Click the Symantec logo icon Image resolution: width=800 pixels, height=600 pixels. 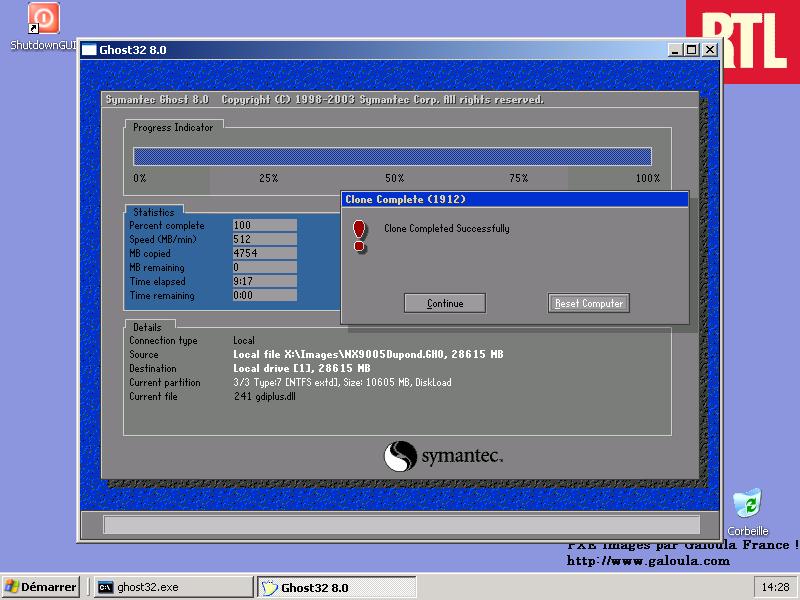click(400, 456)
